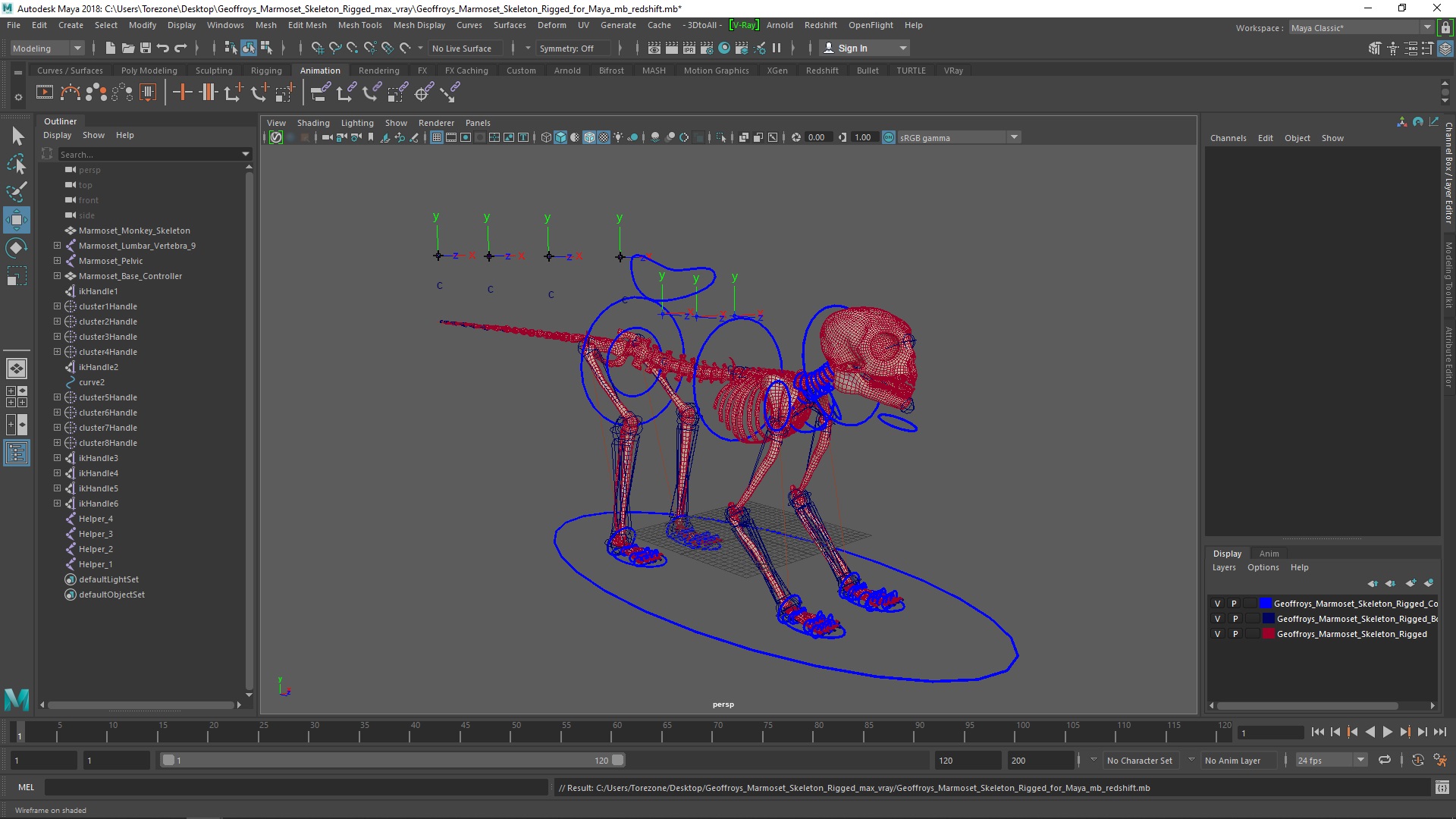Viewport: 1456px width, 819px height.
Task: Select Helper_4 in the Outliner
Action: (96, 519)
